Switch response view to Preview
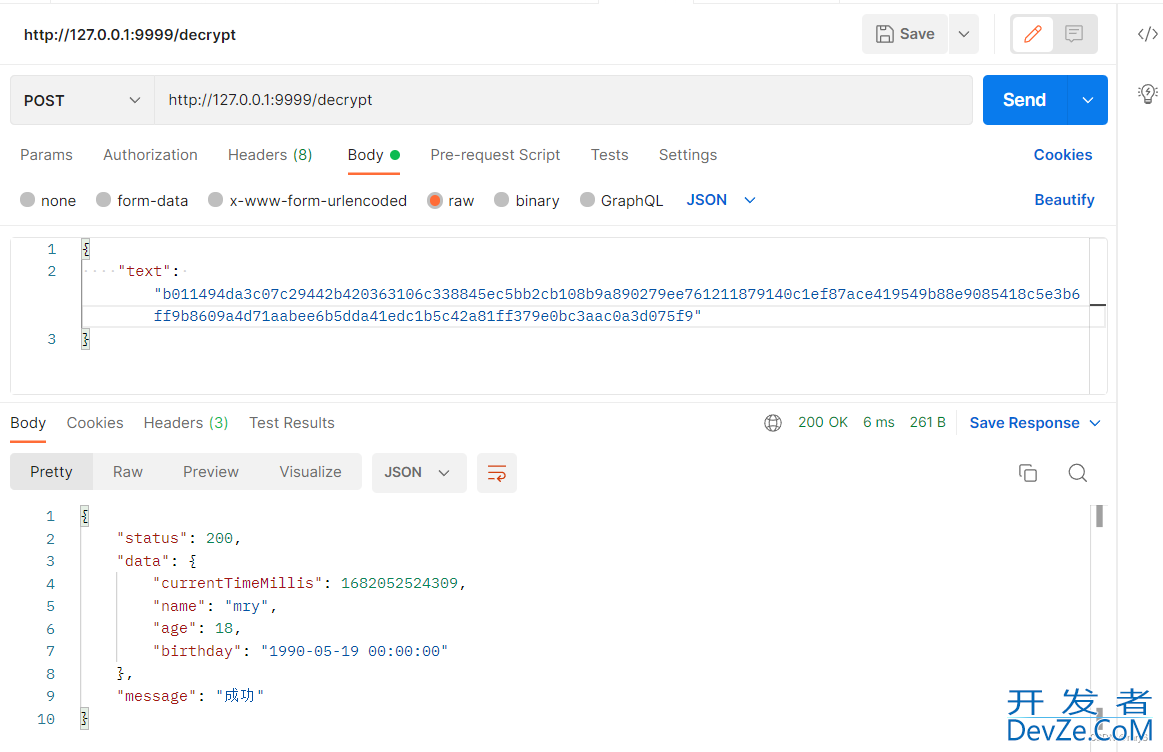 point(211,472)
